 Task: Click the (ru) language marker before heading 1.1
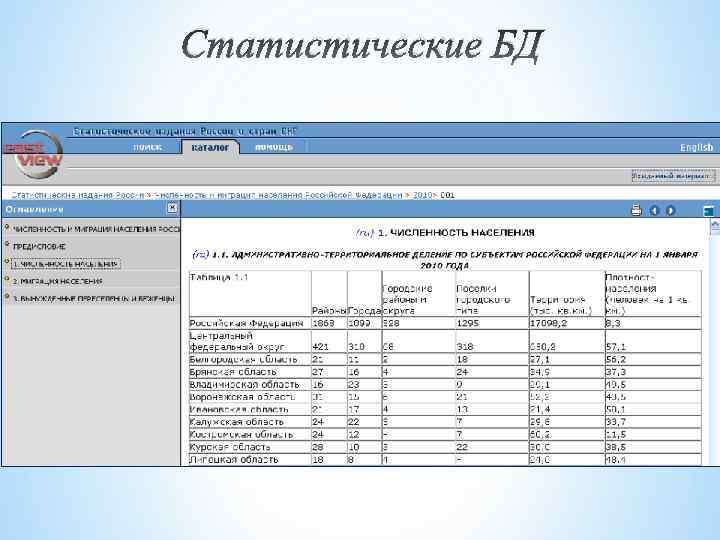[201, 254]
